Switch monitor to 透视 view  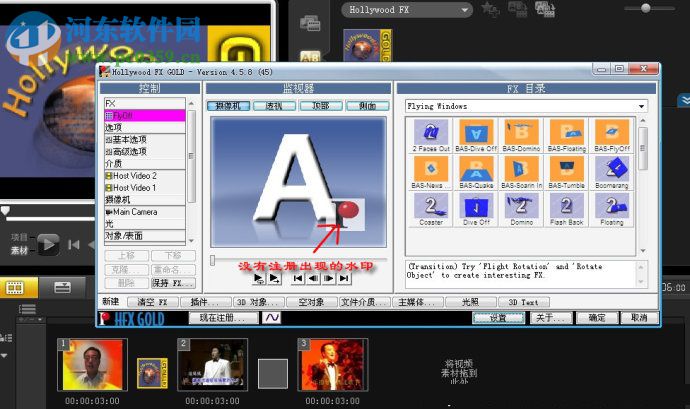[274, 106]
